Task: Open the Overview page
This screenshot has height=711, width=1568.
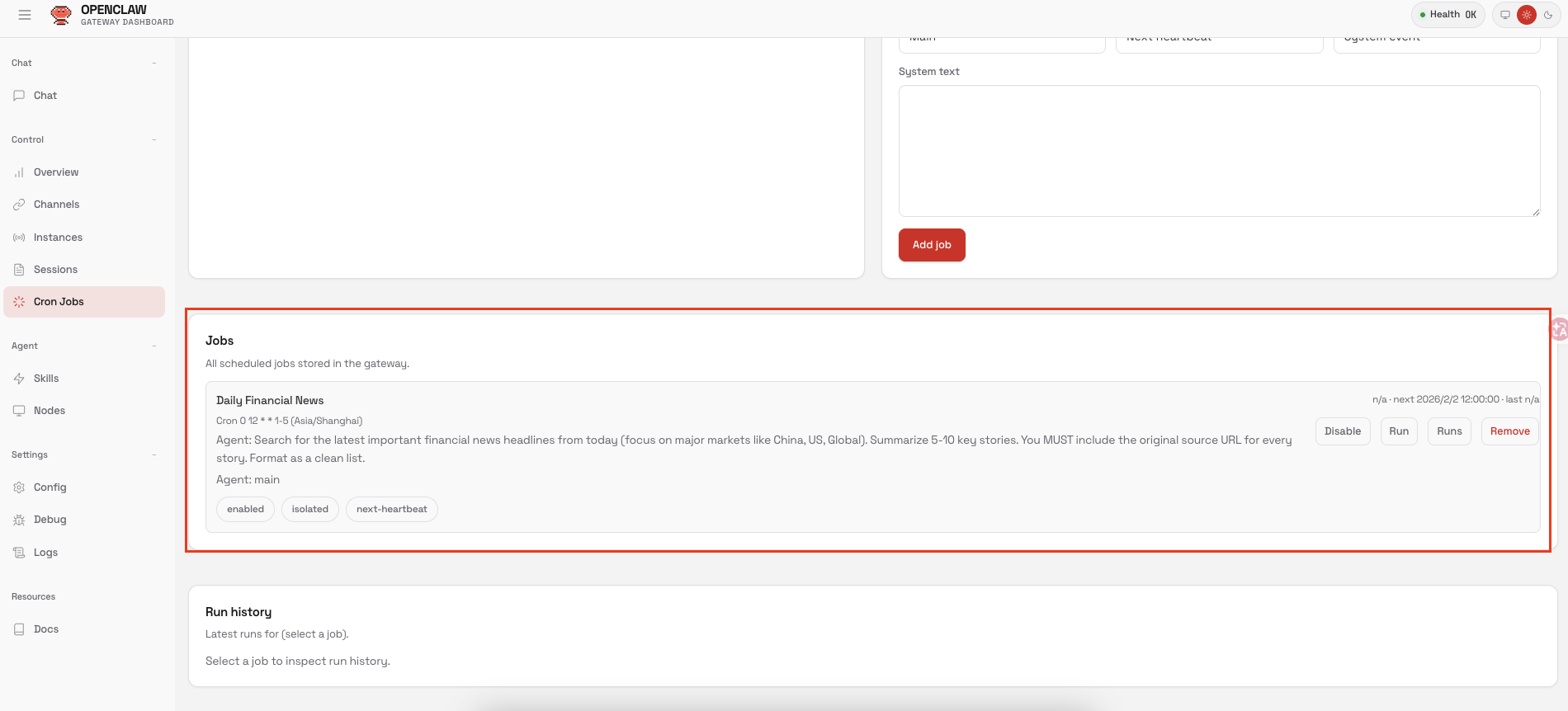Action: click(x=56, y=172)
